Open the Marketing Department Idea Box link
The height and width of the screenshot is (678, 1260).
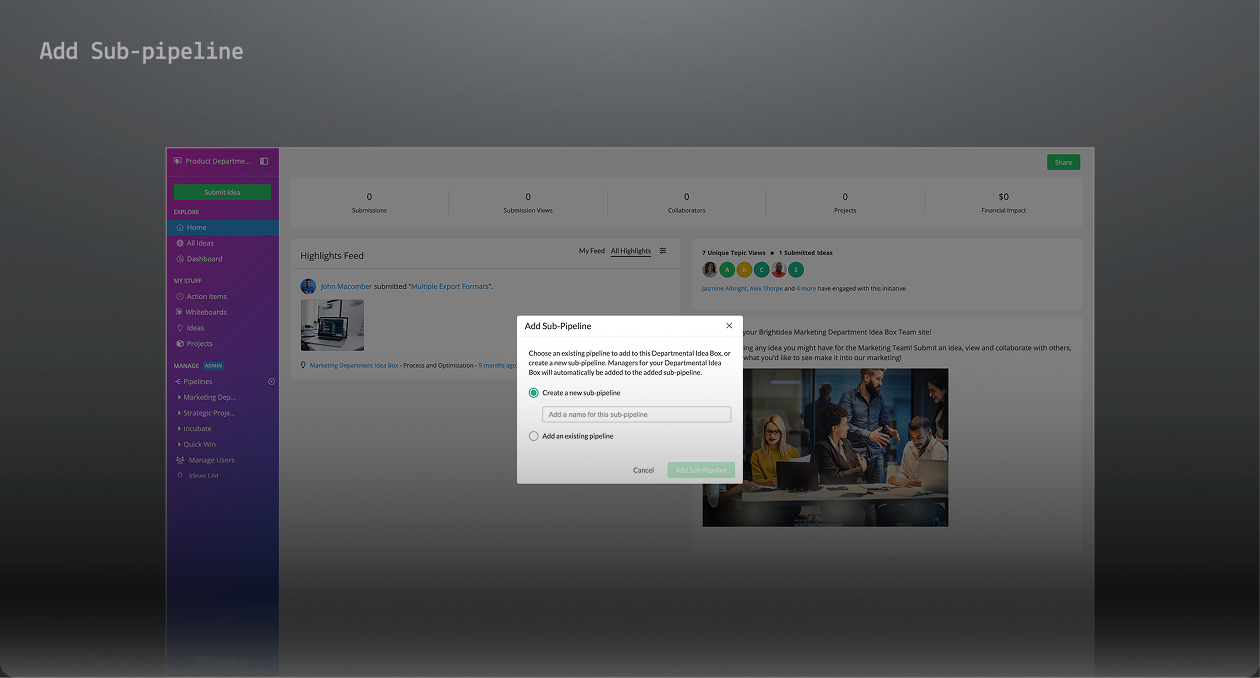(x=354, y=366)
